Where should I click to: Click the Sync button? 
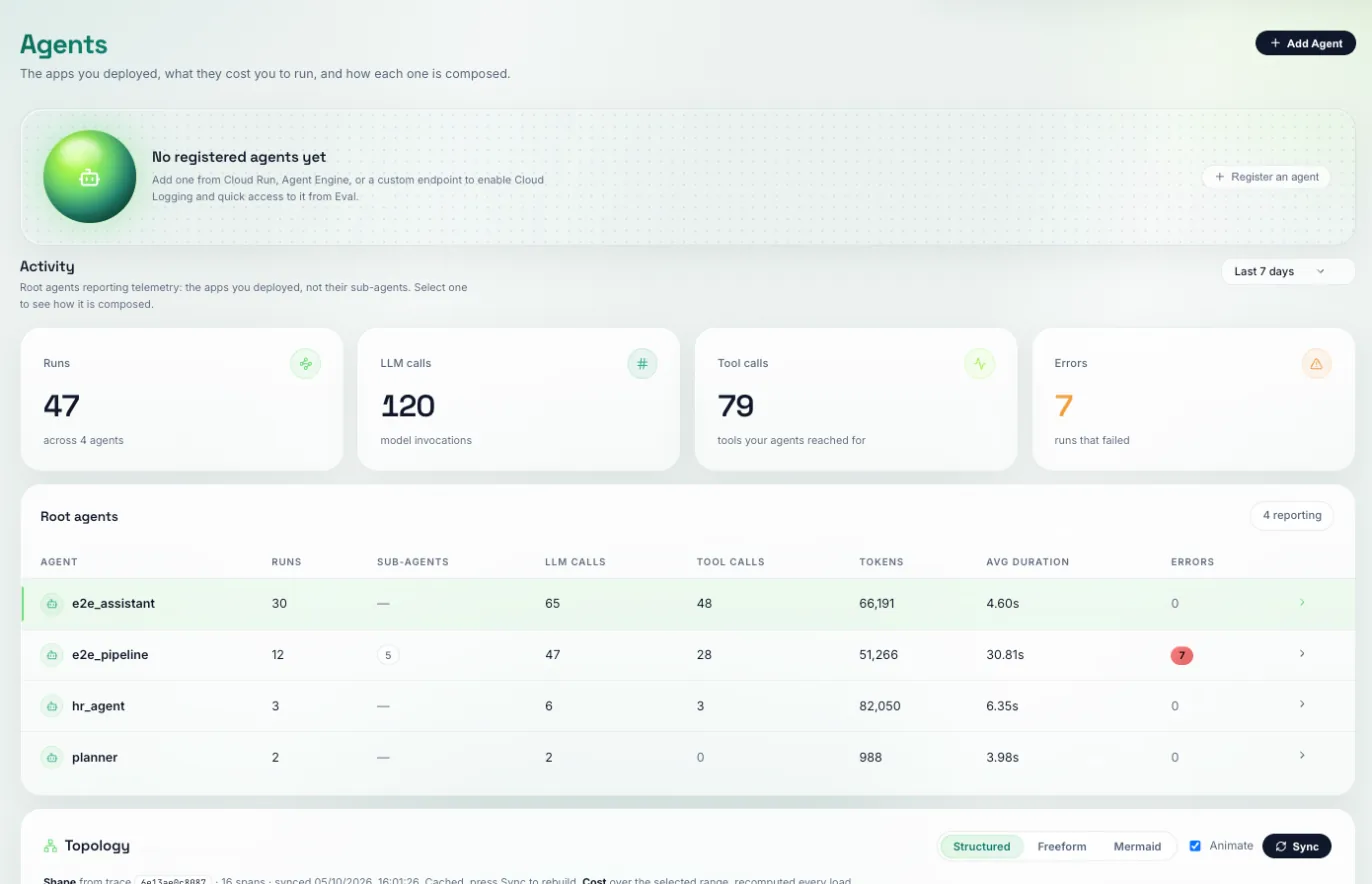pyautogui.click(x=1297, y=846)
